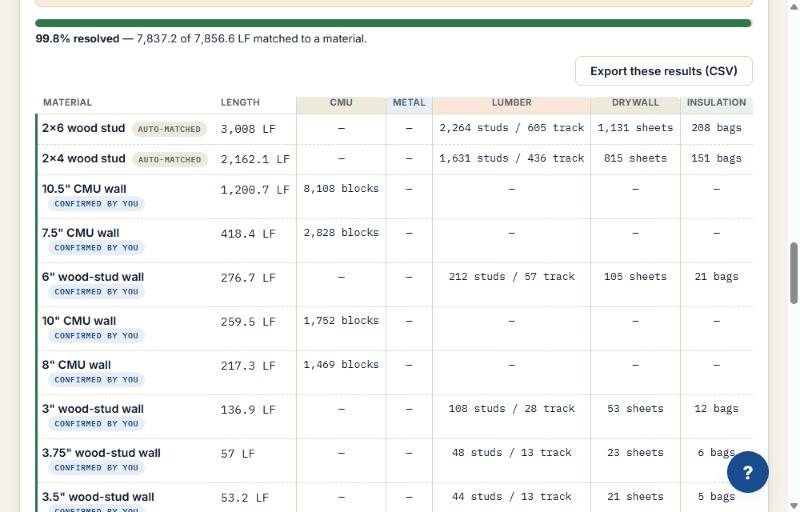Click the 1,131 sheets drywall cell
This screenshot has width=800, height=512.
click(x=635, y=127)
